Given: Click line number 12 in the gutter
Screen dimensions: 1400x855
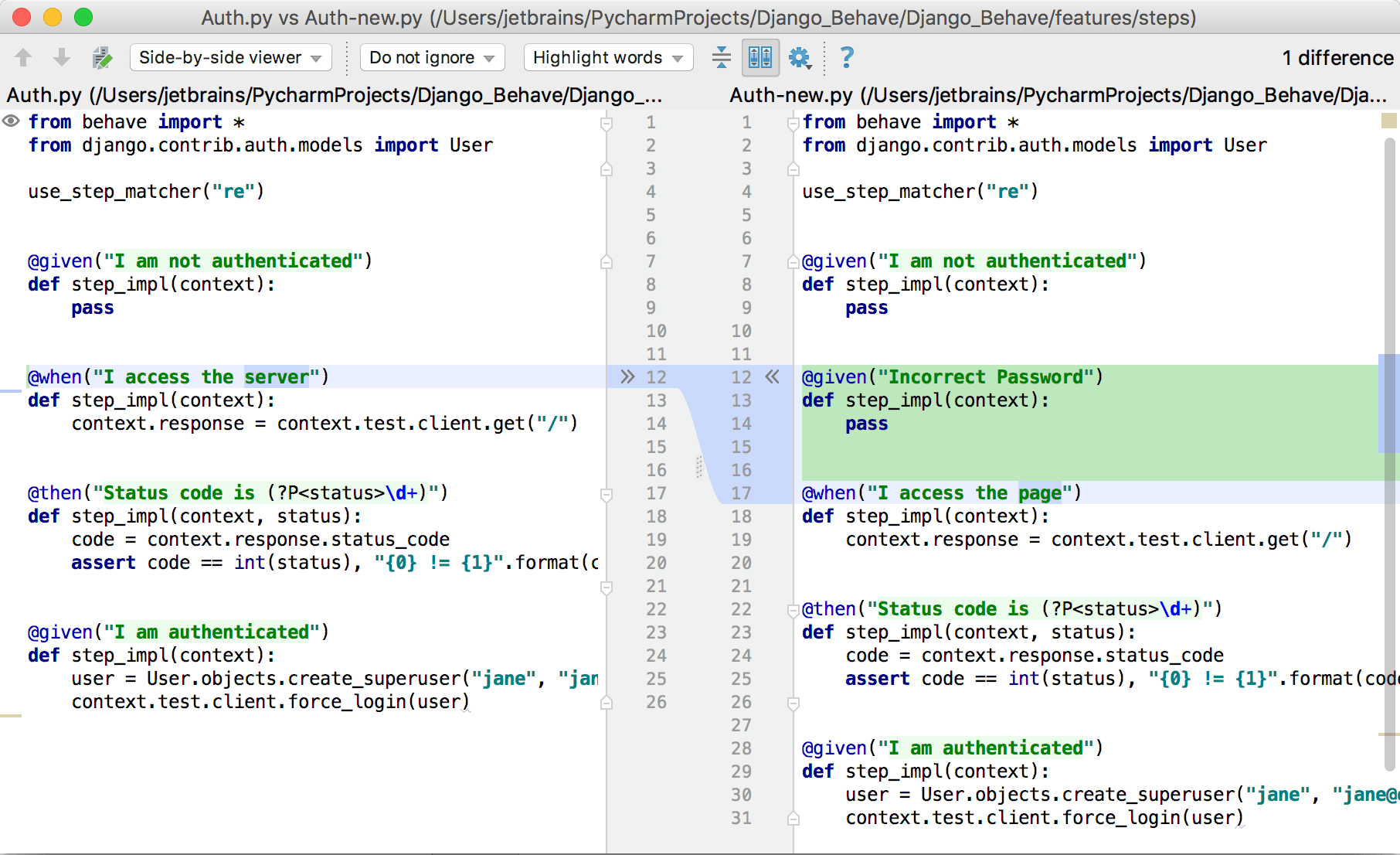Looking at the screenshot, I should click(656, 376).
